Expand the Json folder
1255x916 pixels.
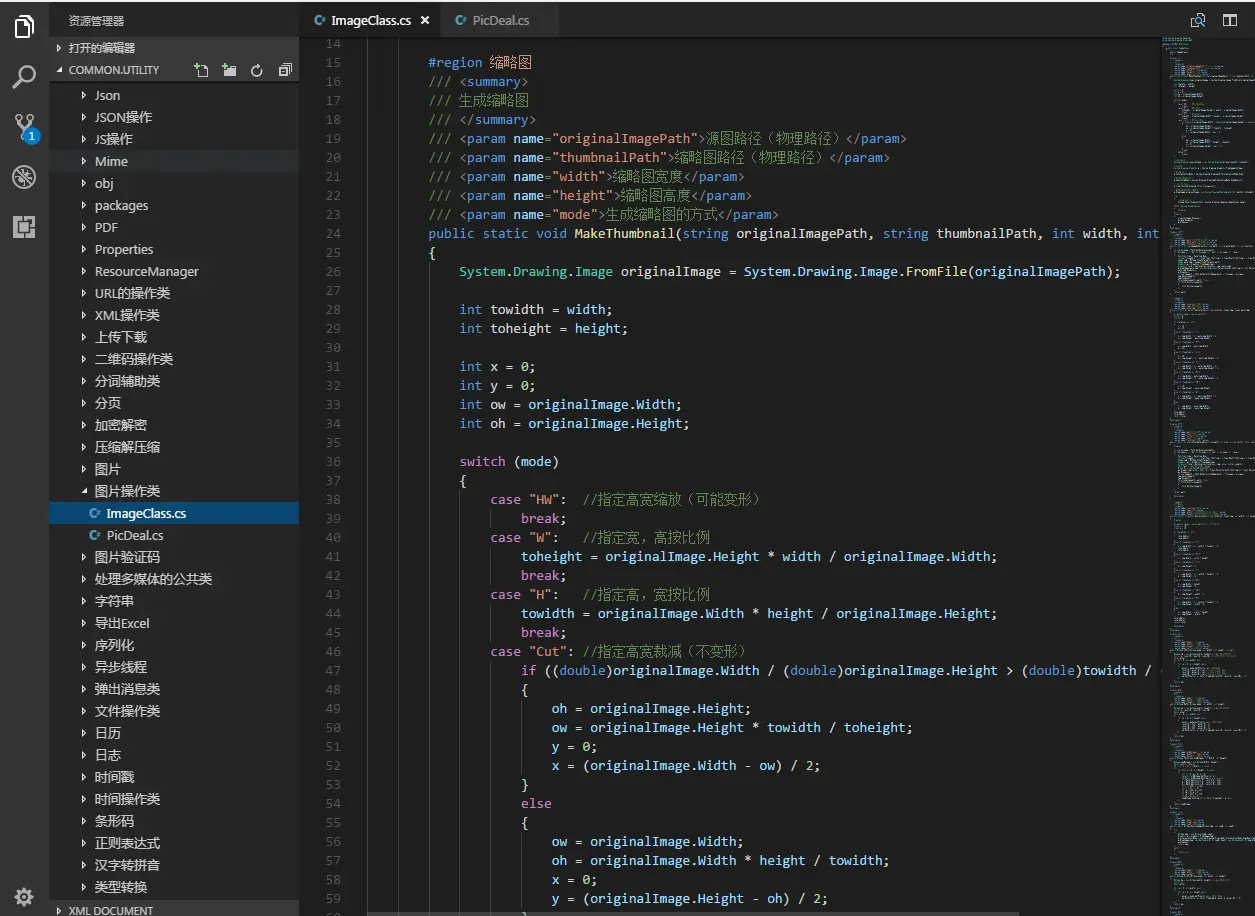click(x=107, y=95)
